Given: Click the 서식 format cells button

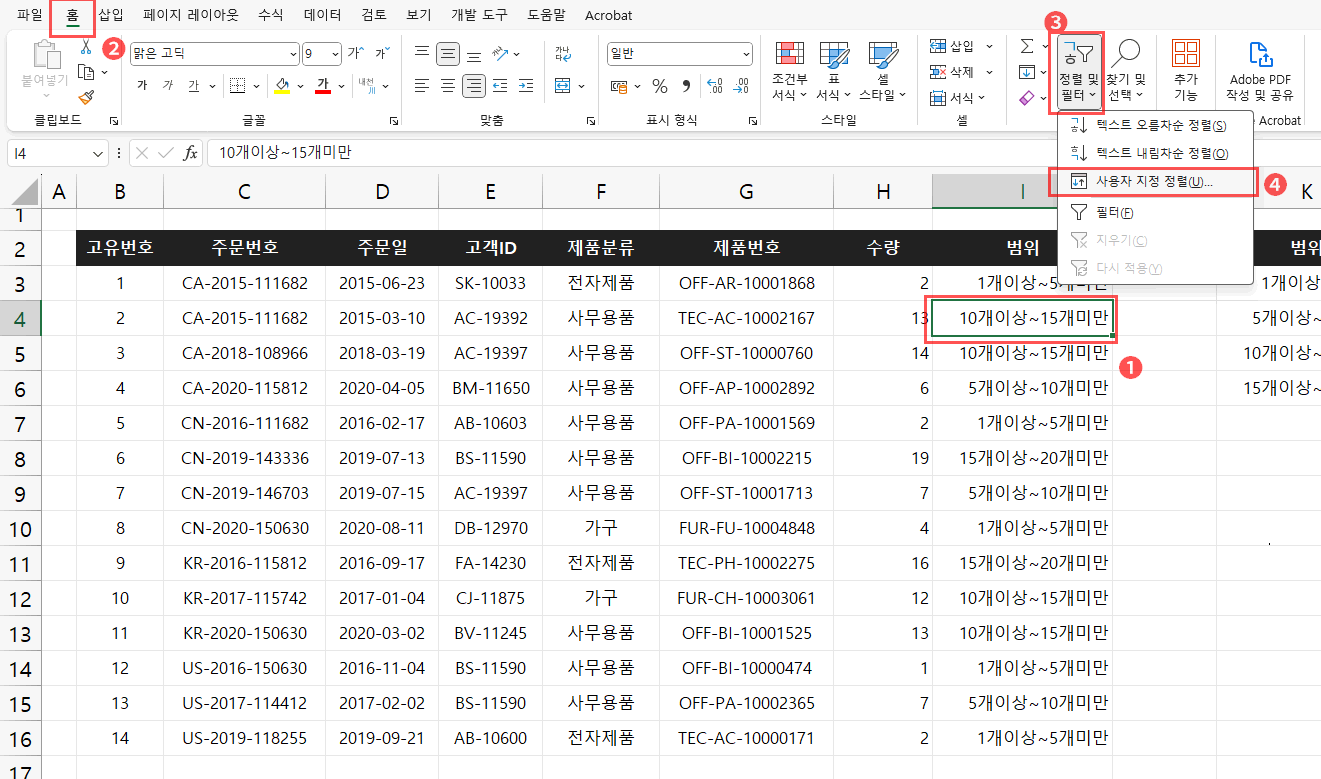Looking at the screenshot, I should tap(960, 98).
